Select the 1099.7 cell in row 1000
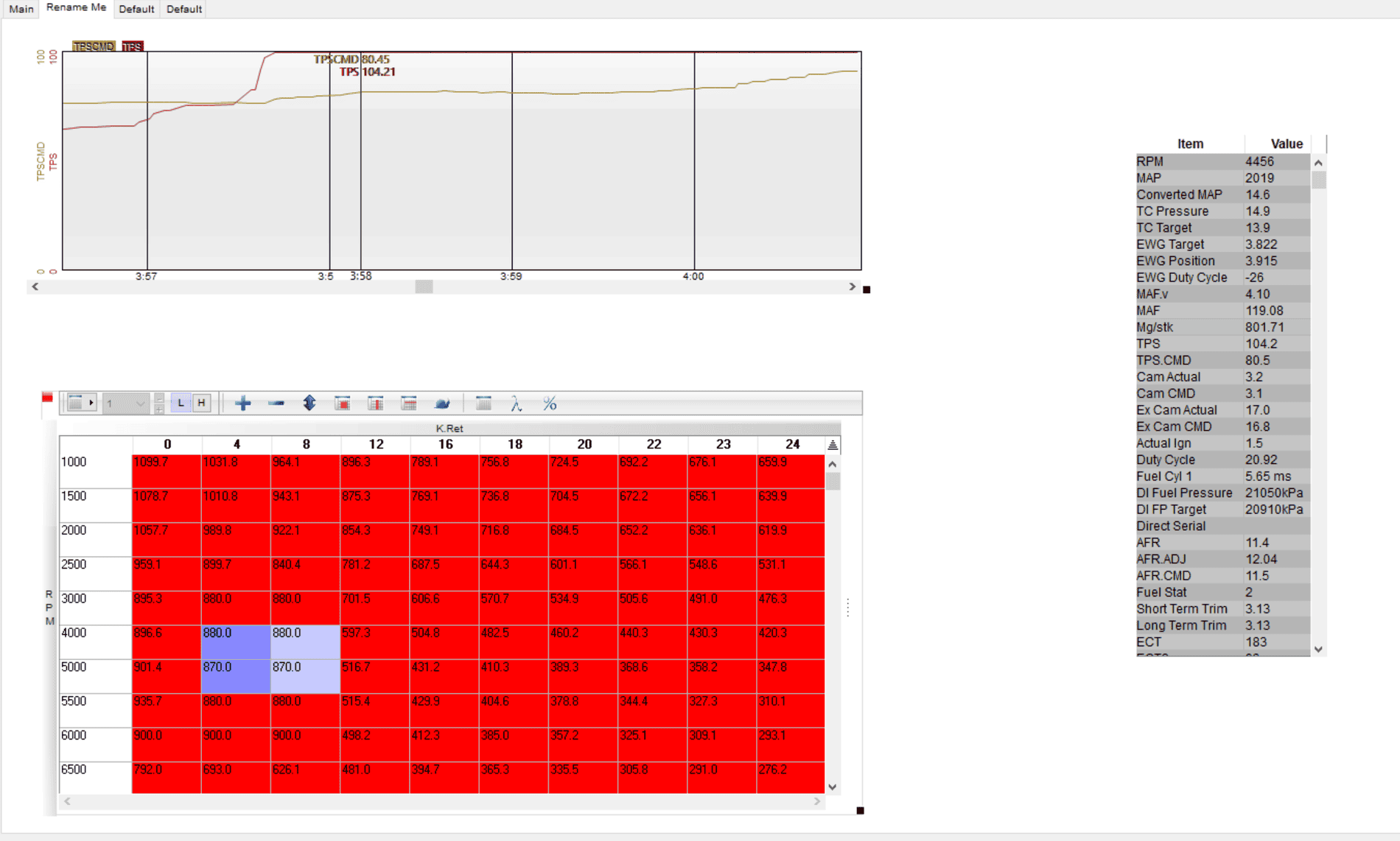This screenshot has height=841, width=1400. coord(167,471)
